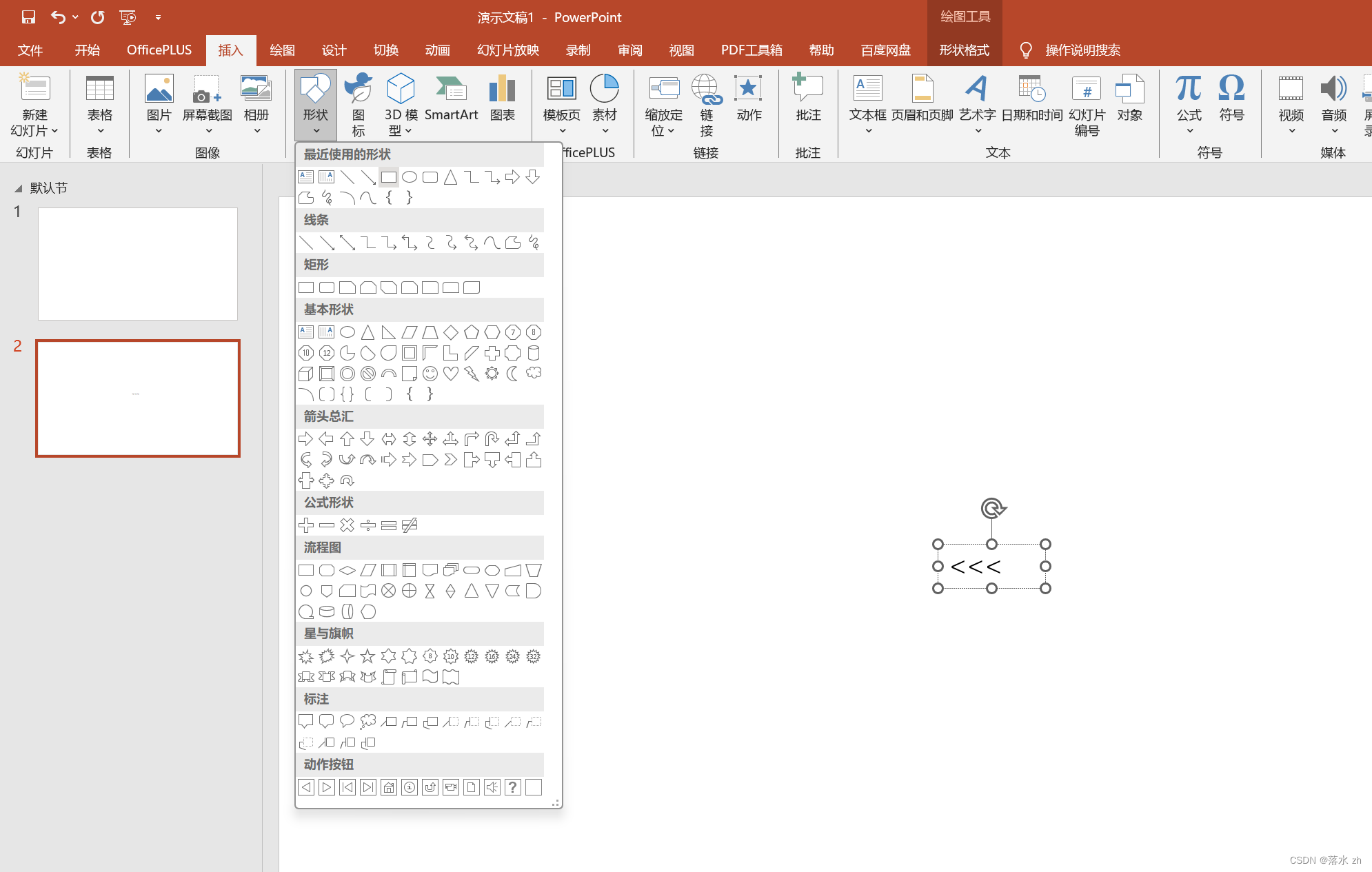Click the 批注 comment button

[808, 100]
